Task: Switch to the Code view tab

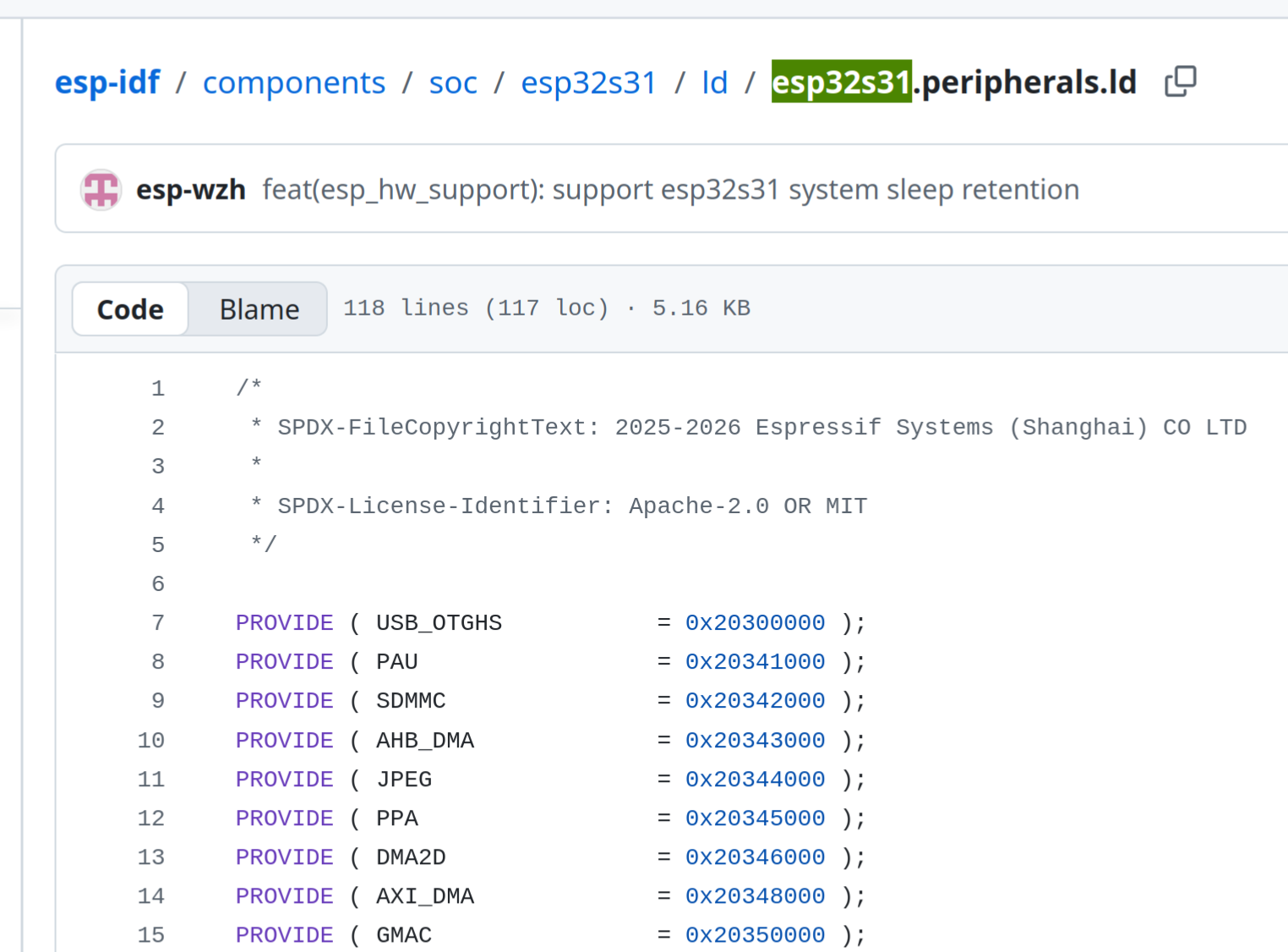Action: tap(130, 309)
